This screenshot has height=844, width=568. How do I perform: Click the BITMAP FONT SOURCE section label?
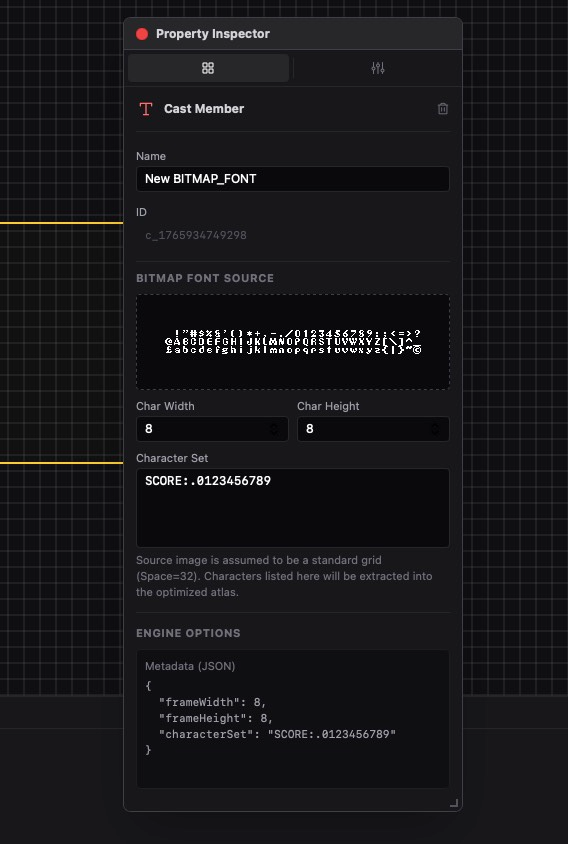coord(205,278)
